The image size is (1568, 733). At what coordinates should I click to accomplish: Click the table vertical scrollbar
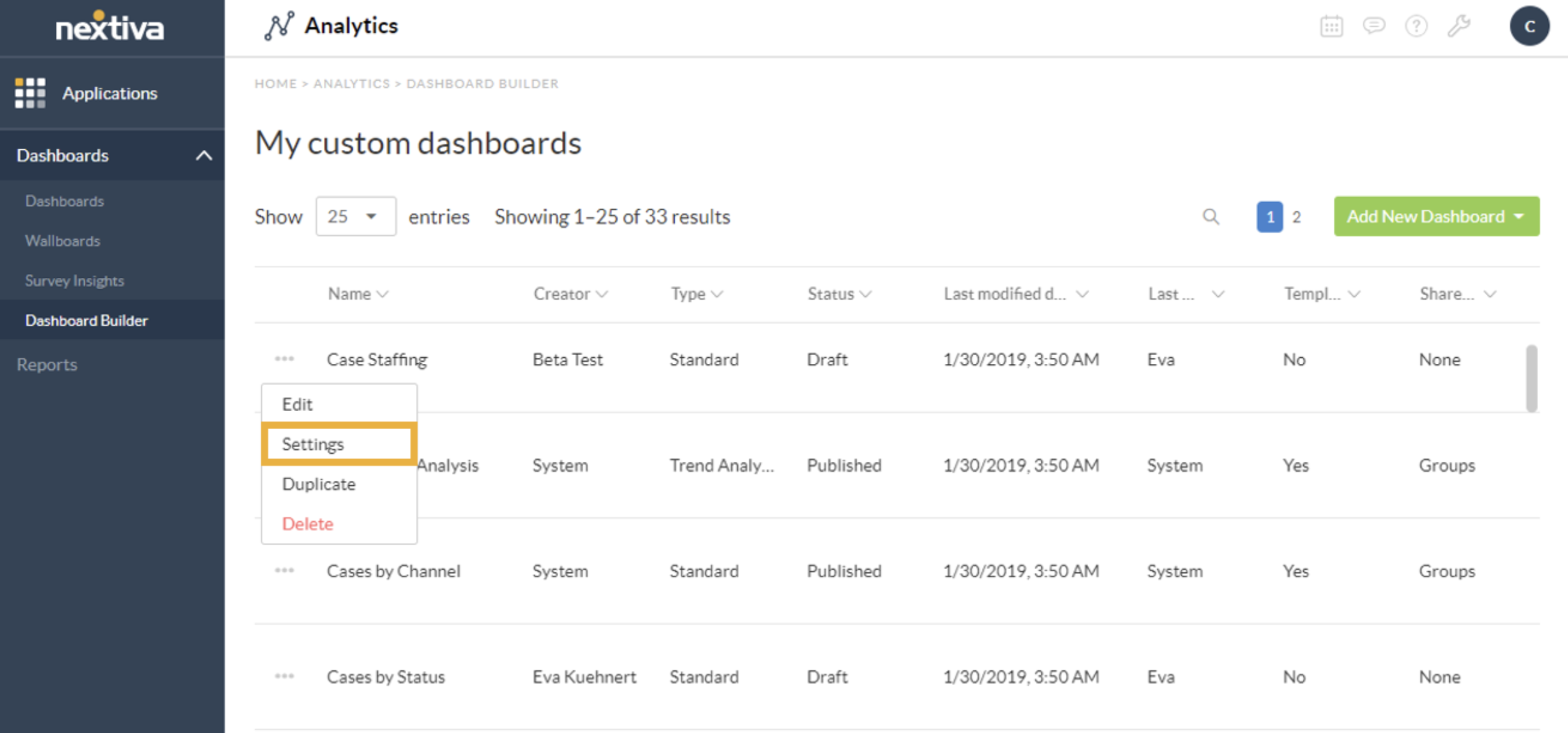(1531, 378)
